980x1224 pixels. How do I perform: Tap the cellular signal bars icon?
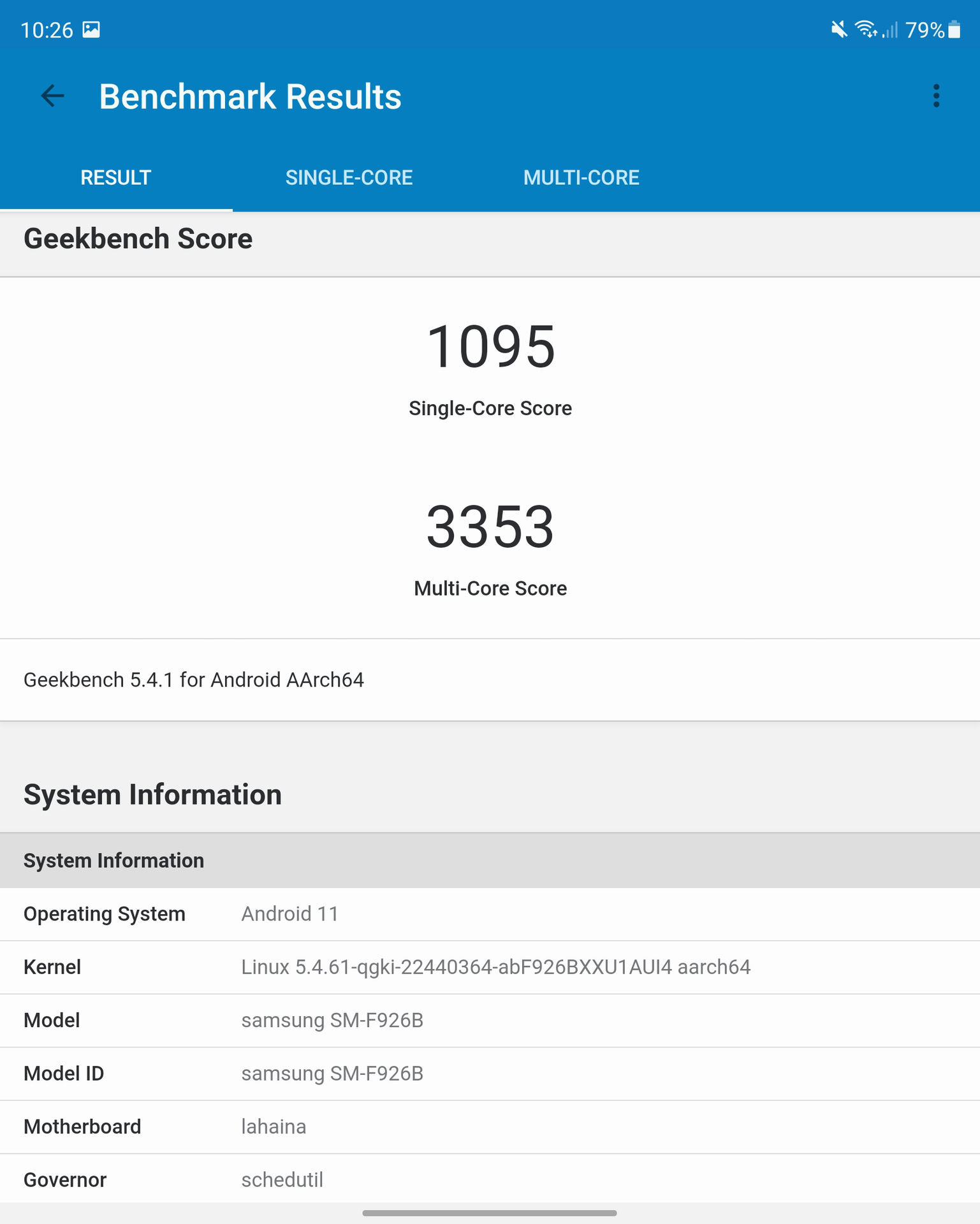pos(890,30)
